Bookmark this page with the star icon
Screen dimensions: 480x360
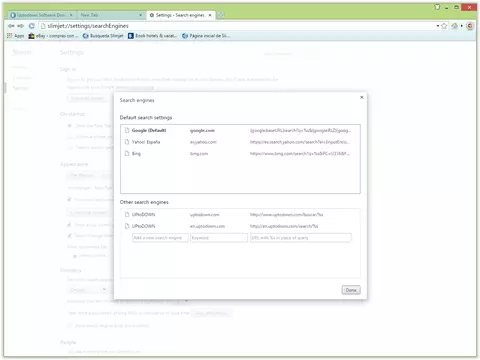point(444,26)
